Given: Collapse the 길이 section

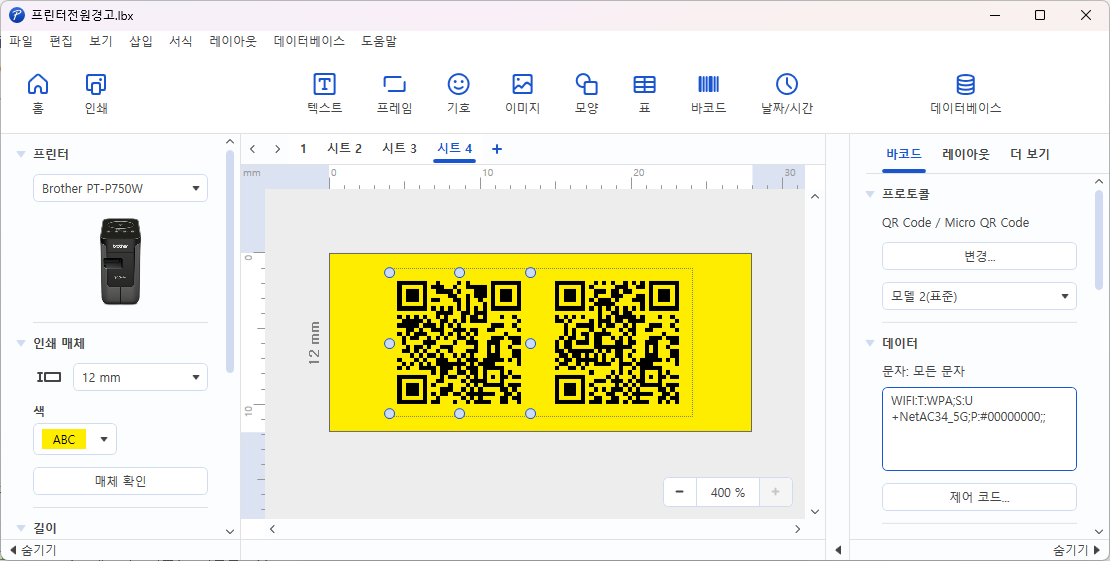Looking at the screenshot, I should [21, 528].
